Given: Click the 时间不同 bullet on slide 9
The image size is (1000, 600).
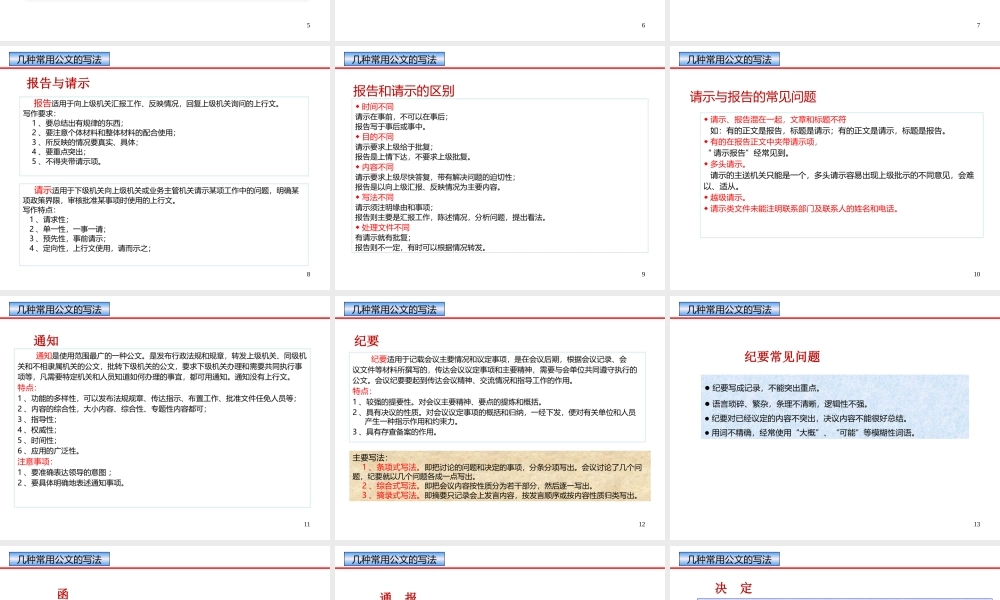Looking at the screenshot, I should click(x=374, y=106).
